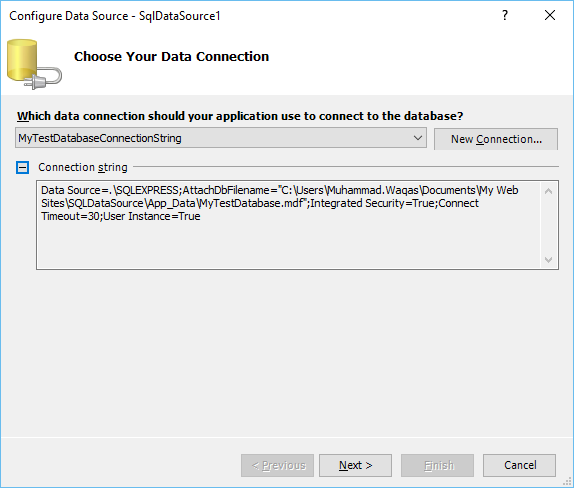Open the data connection dropdown list

(x=418, y=138)
